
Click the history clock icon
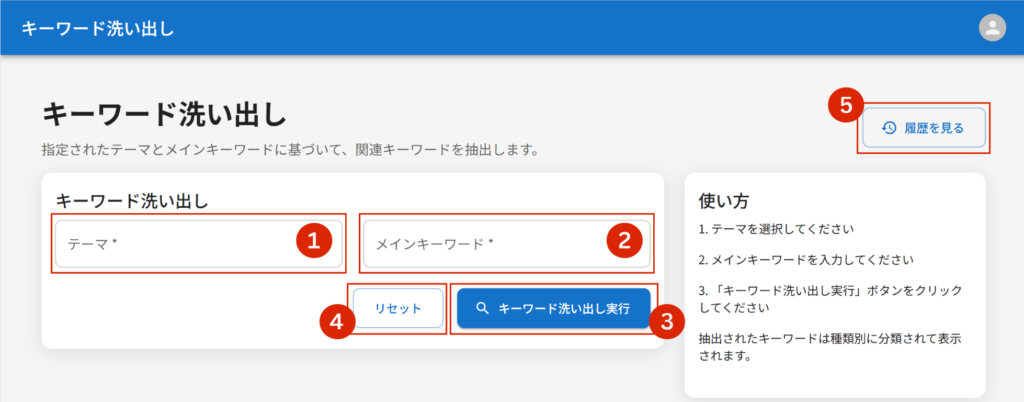click(x=889, y=128)
